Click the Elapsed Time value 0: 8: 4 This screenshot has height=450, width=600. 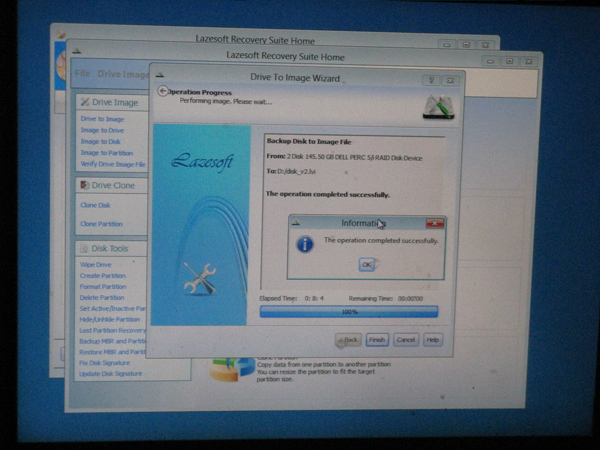pyautogui.click(x=314, y=298)
